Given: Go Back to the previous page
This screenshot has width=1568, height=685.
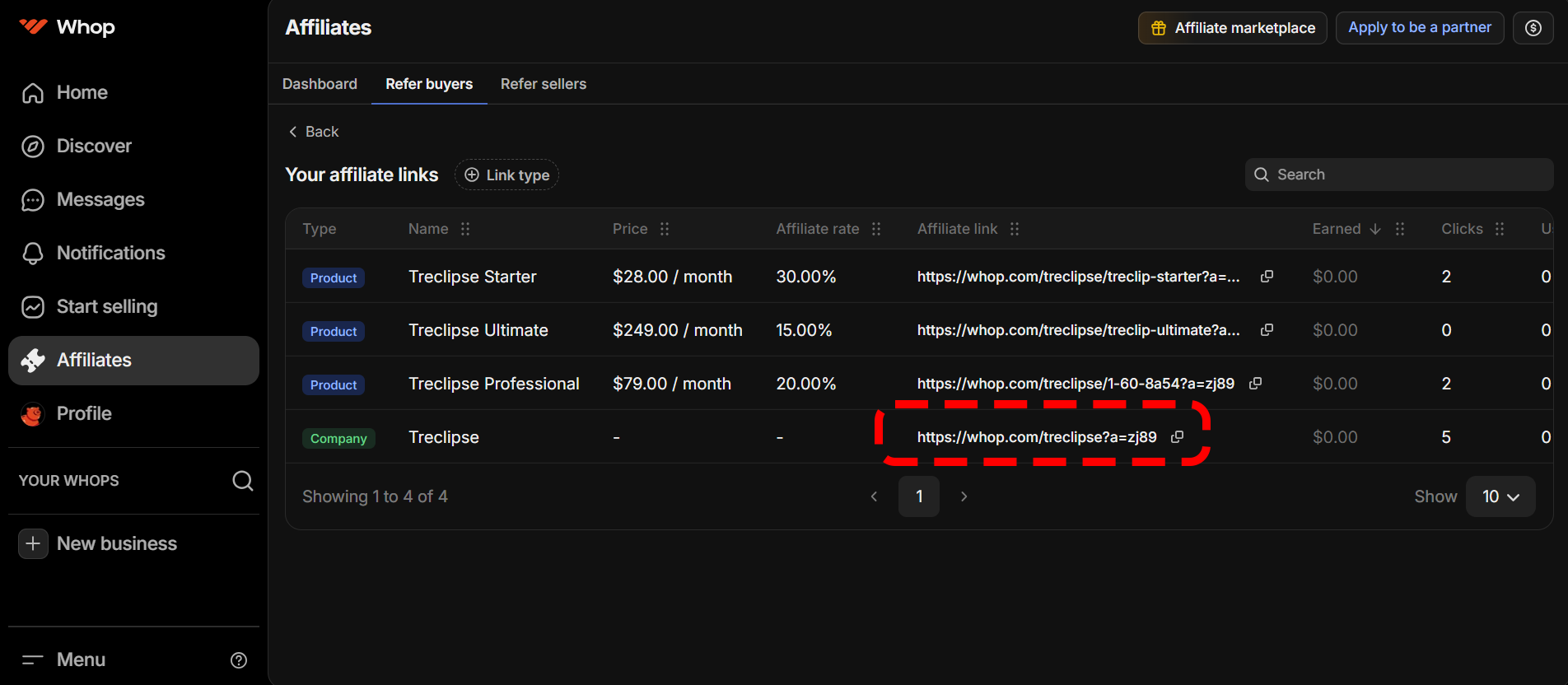Looking at the screenshot, I should (313, 132).
